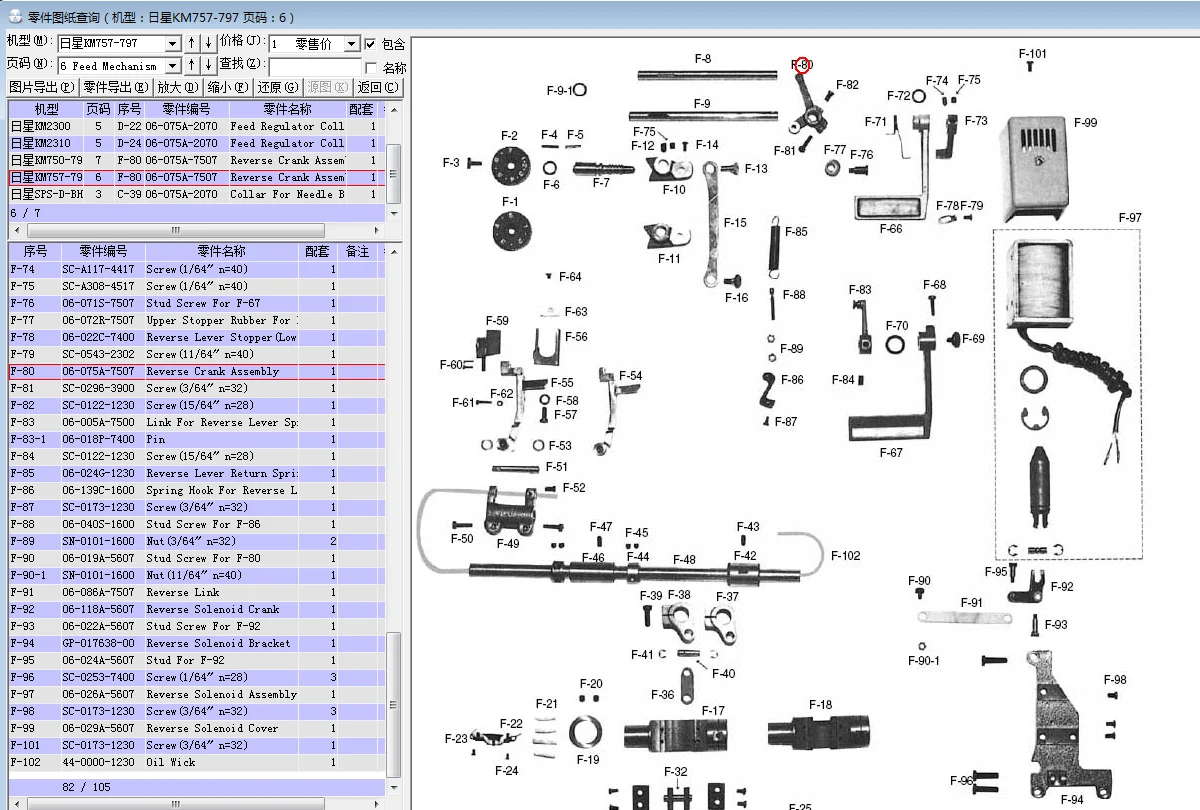The width and height of the screenshot is (1200, 810).
Task: Select the 日星KM2310 row
Action: (197, 143)
